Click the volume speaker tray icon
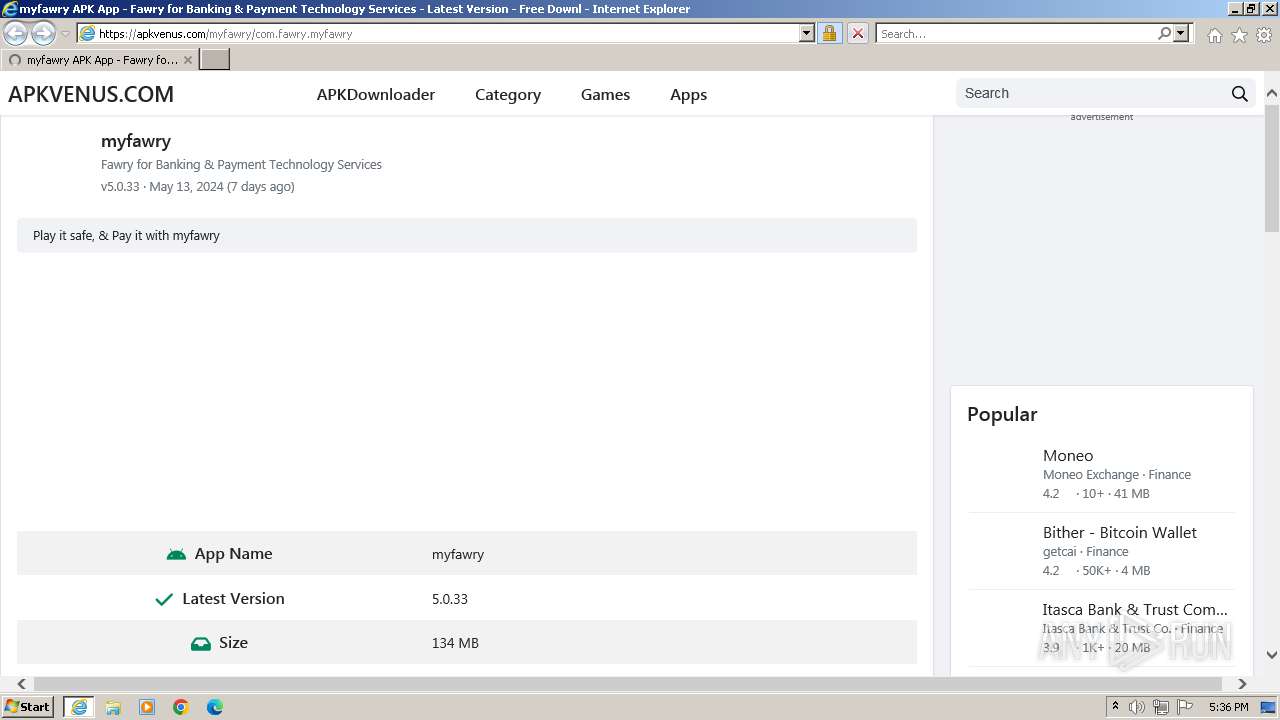This screenshot has width=1280, height=720. tap(1137, 707)
